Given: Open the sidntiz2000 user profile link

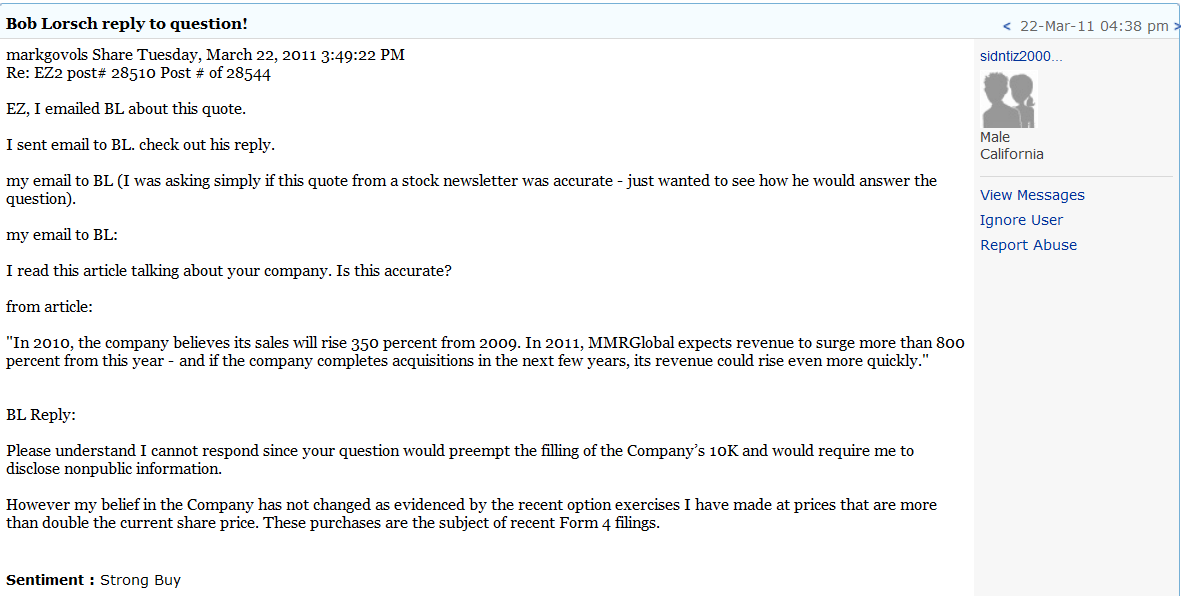Looking at the screenshot, I should tap(1021, 56).
